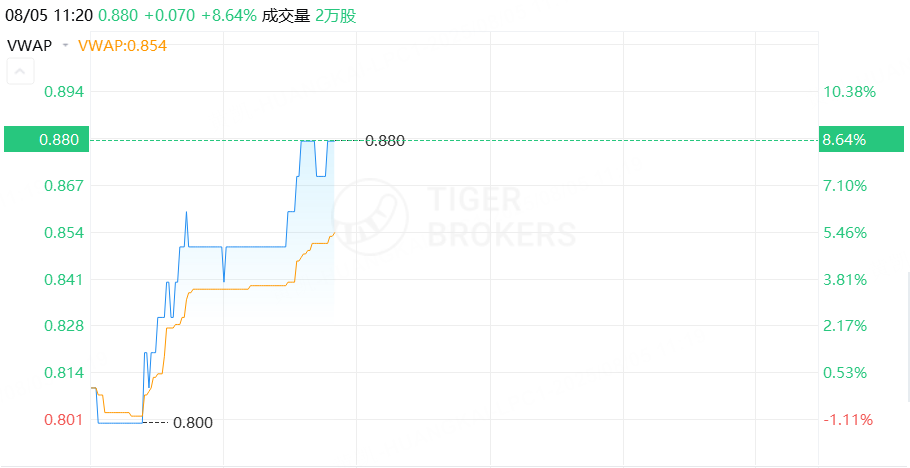The height and width of the screenshot is (468, 910).
Task: Click the red -1.11% axis label
Action: coord(848,419)
